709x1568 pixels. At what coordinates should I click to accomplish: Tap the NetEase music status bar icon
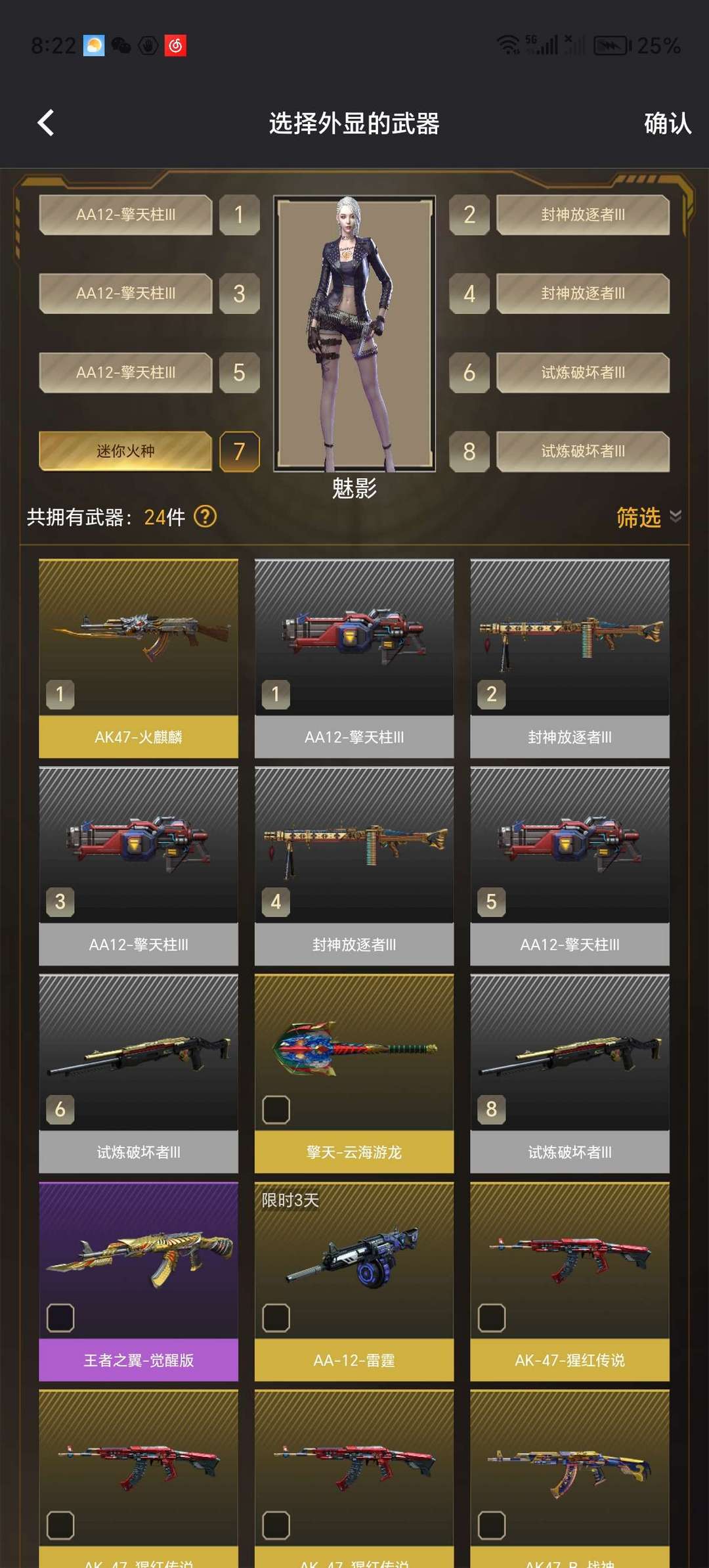click(175, 45)
